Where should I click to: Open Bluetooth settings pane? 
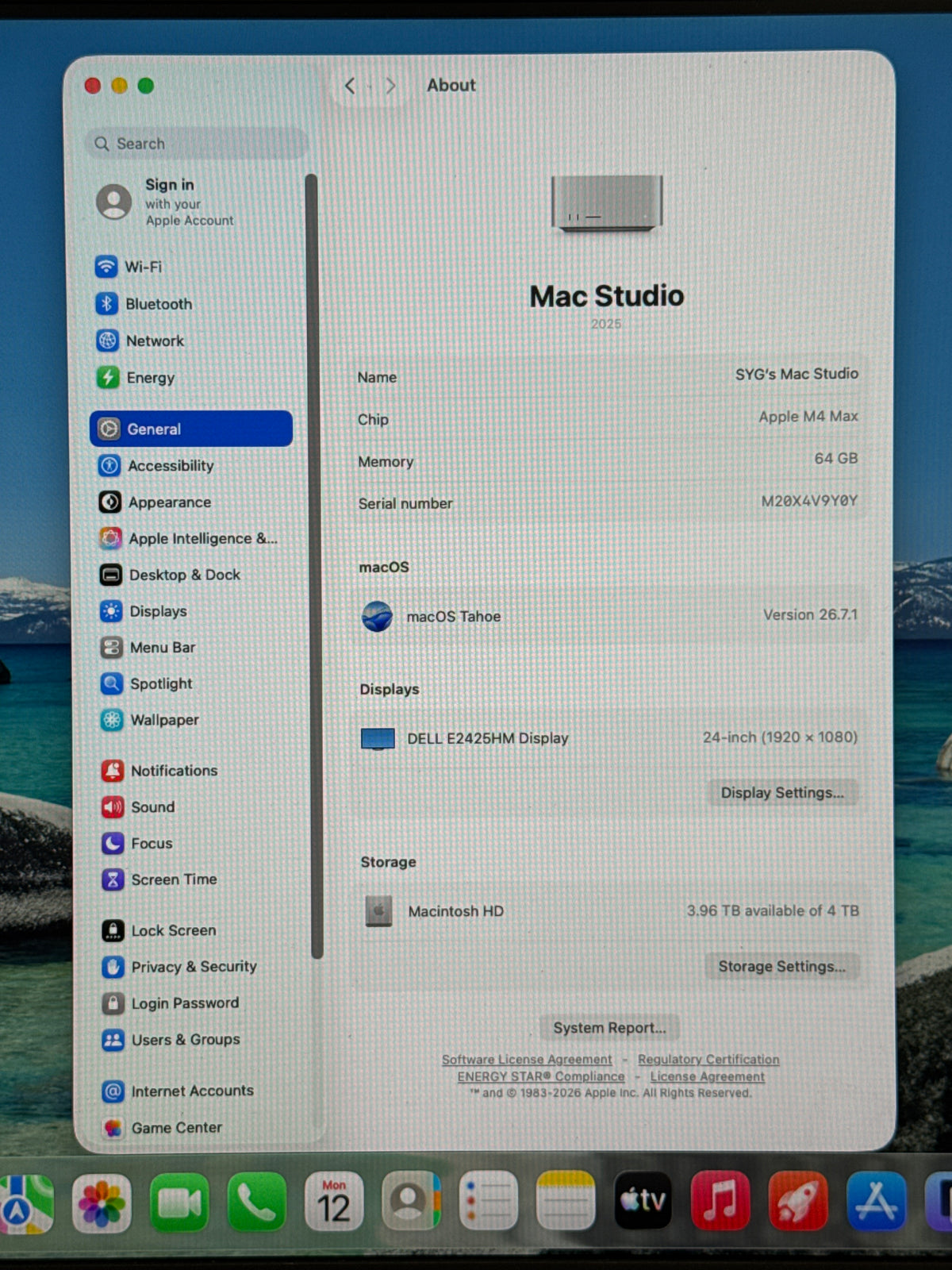click(144, 304)
